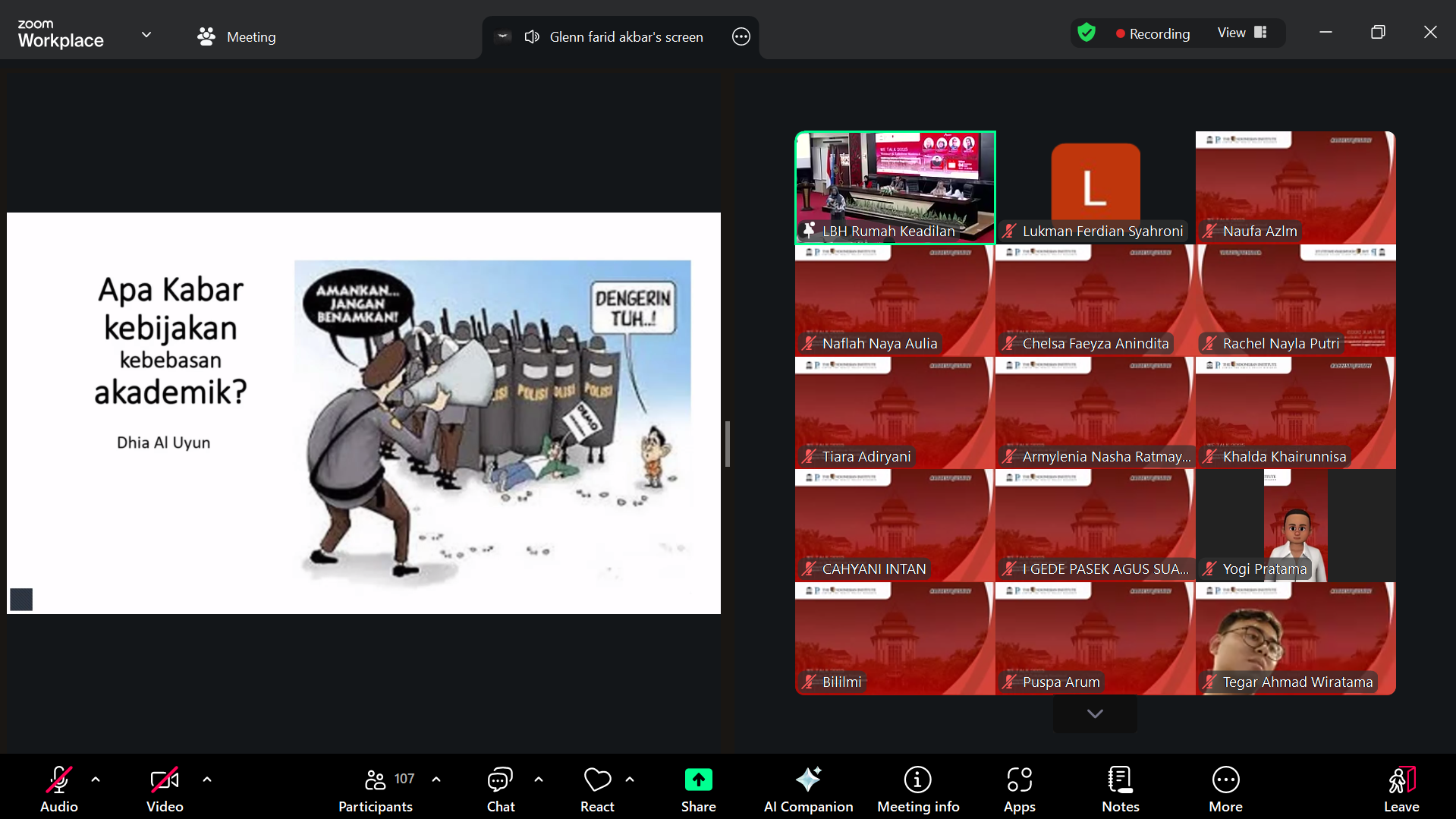Open the More options menu
The width and height of the screenshot is (1456, 819).
click(x=1225, y=789)
